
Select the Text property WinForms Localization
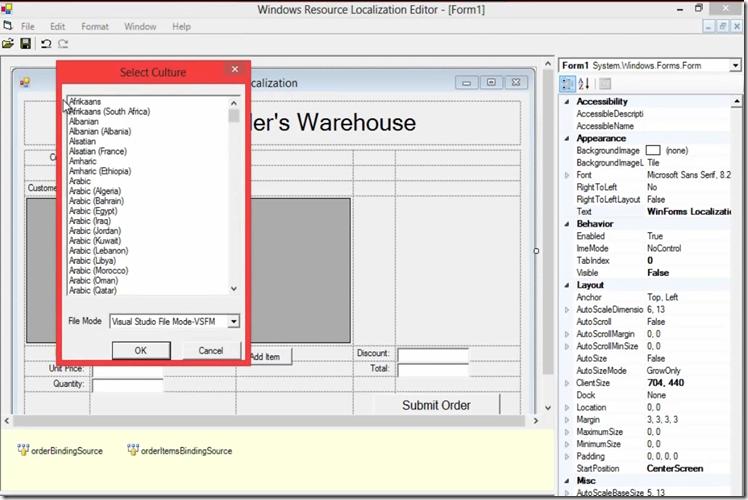(689, 212)
